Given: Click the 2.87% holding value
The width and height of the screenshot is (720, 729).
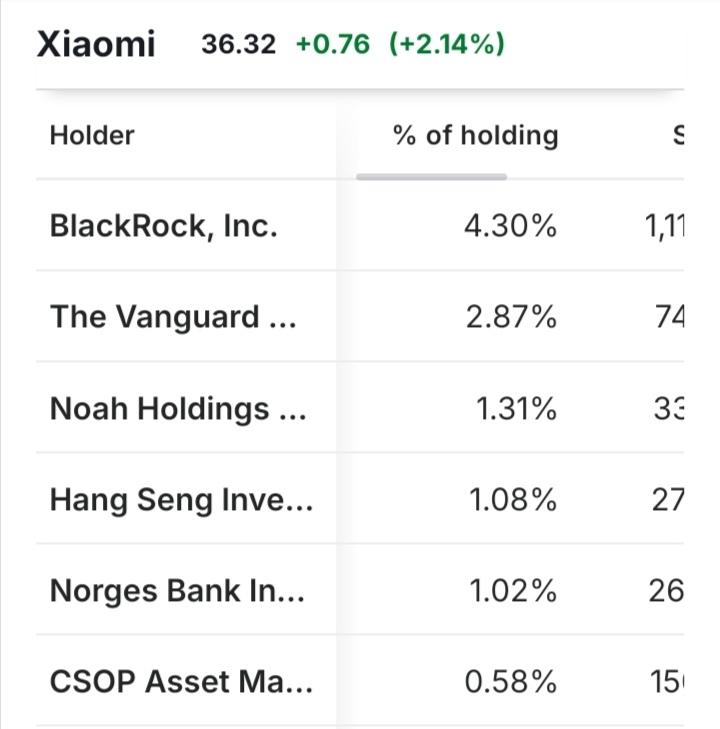Looking at the screenshot, I should pyautogui.click(x=510, y=317).
